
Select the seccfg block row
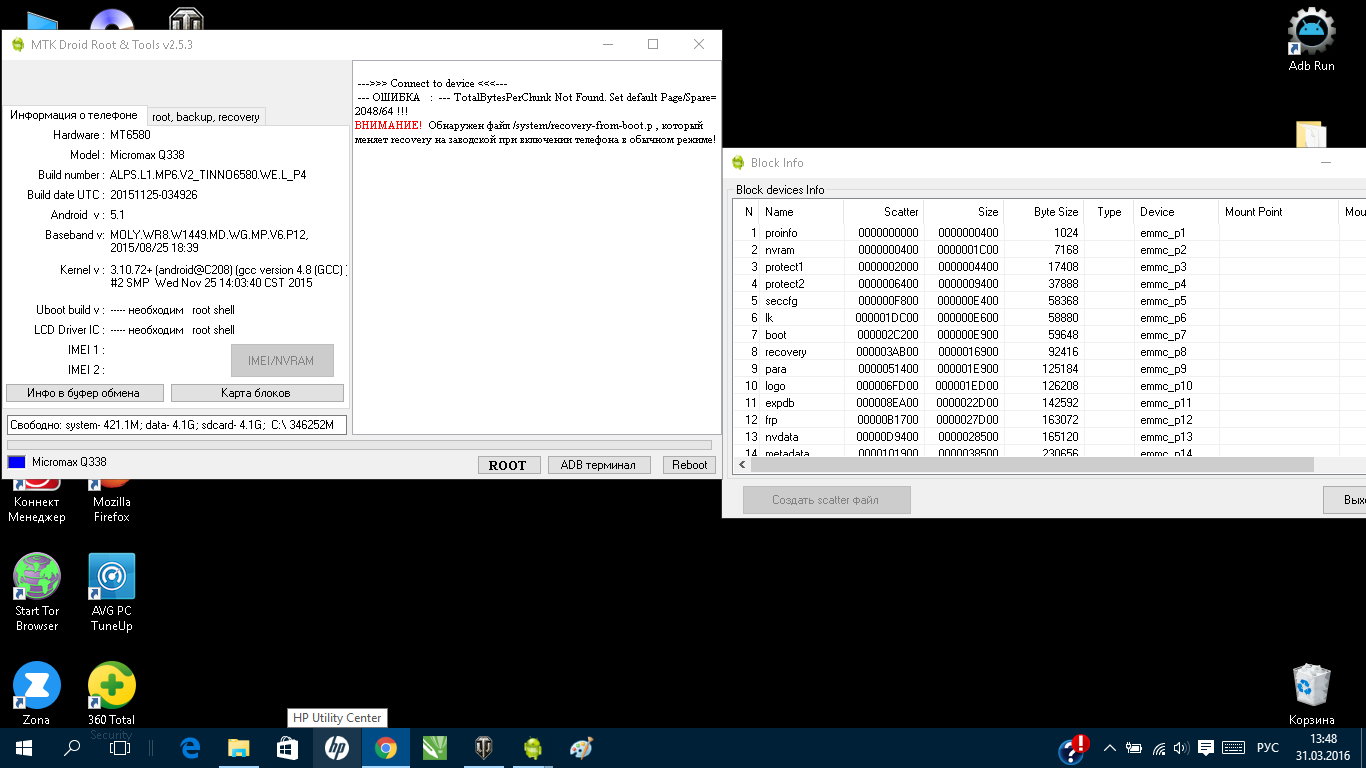pyautogui.click(x=1050, y=301)
